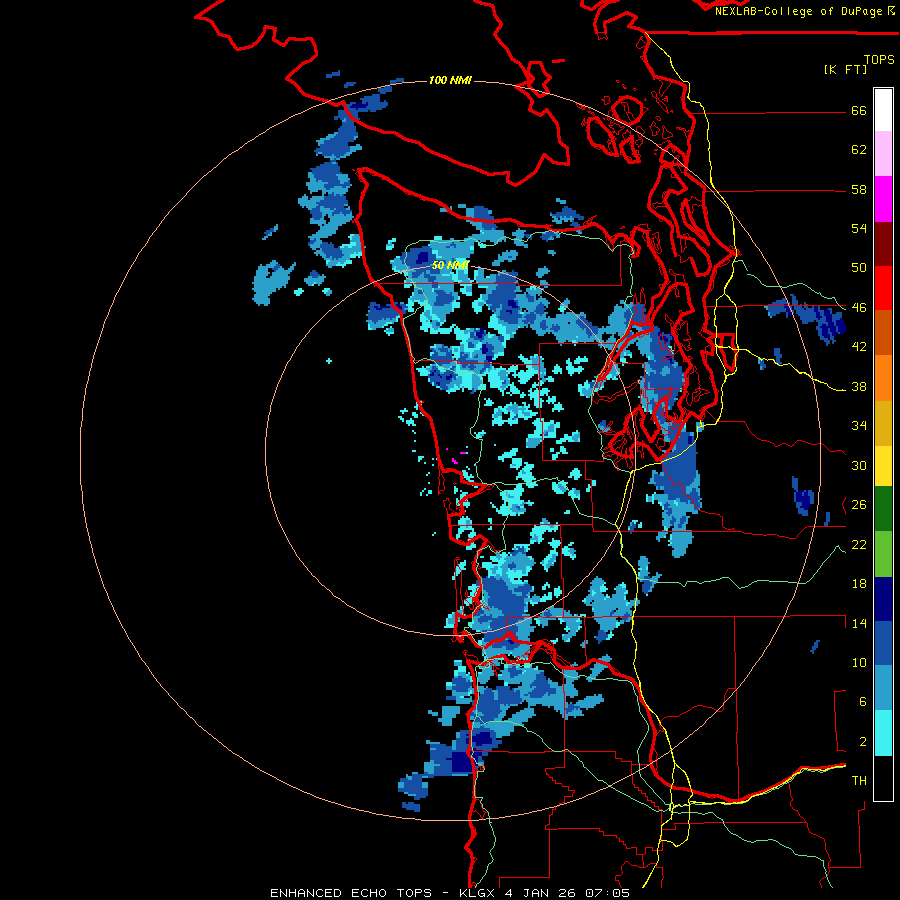Click the 66 legend value label
This screenshot has height=900, width=900.
coord(859,111)
